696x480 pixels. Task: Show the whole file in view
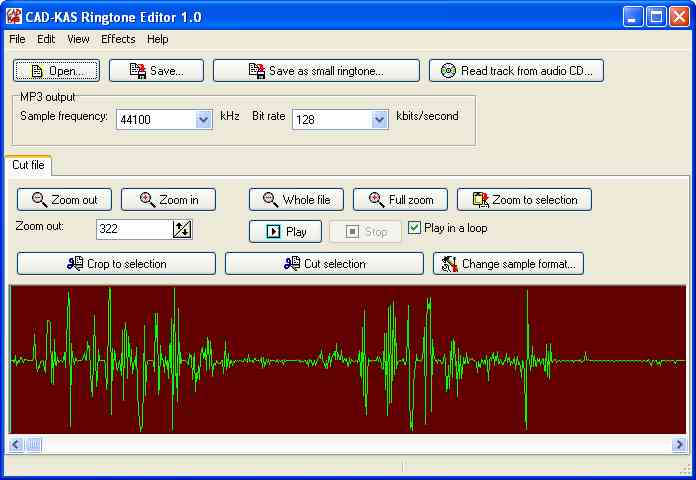296,200
